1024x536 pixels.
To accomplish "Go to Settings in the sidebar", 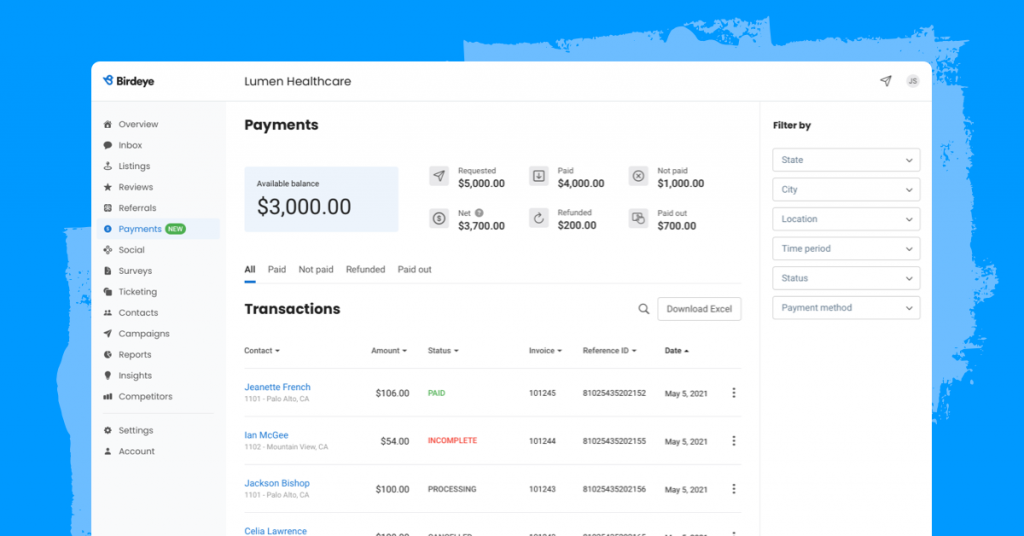I will coord(135,430).
